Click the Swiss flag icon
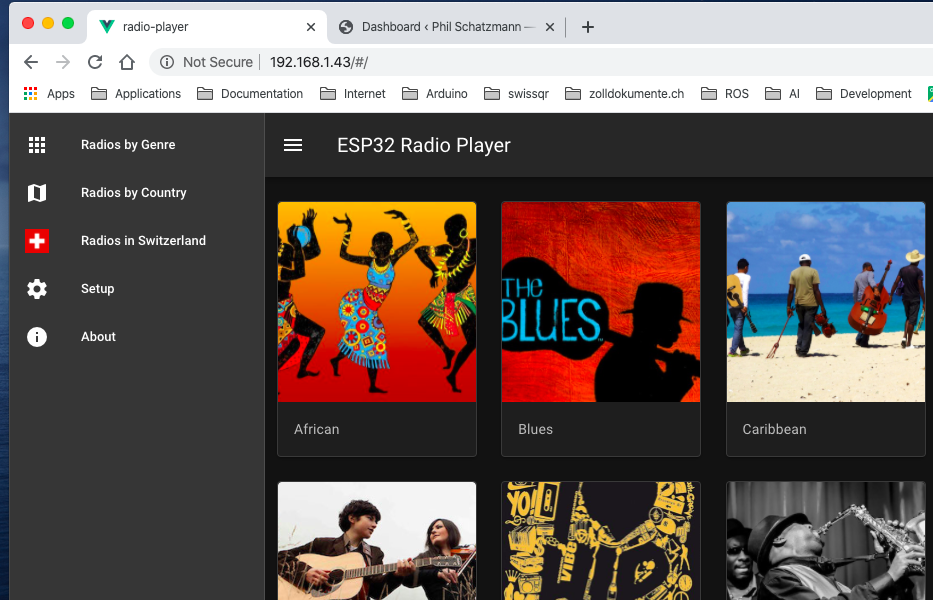 click(37, 241)
